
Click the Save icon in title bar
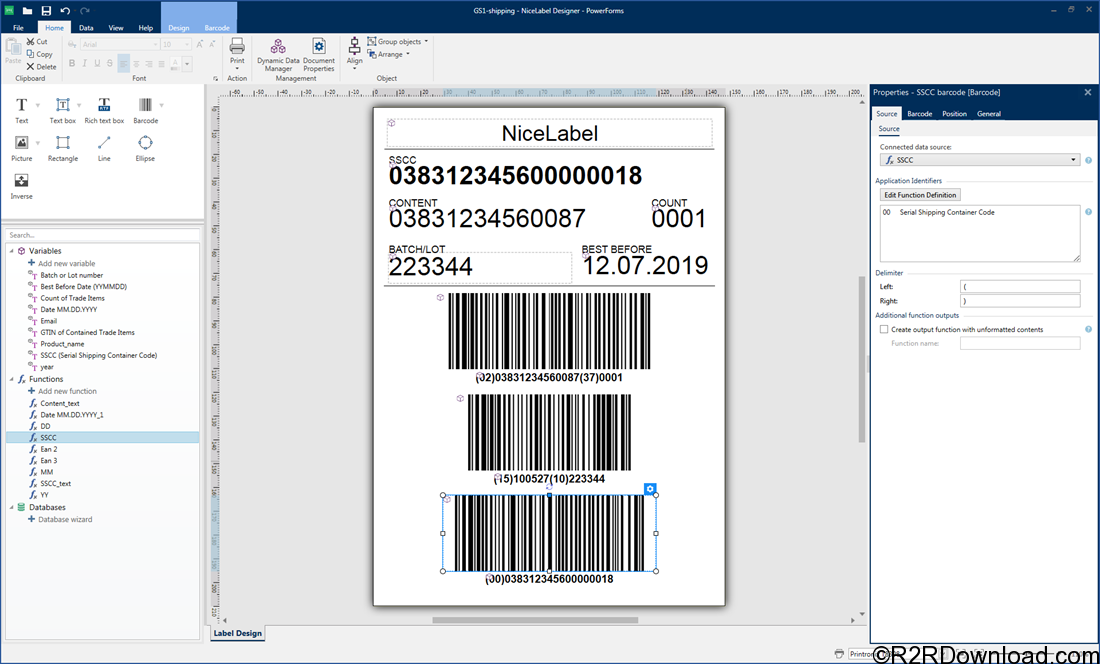pyautogui.click(x=46, y=10)
